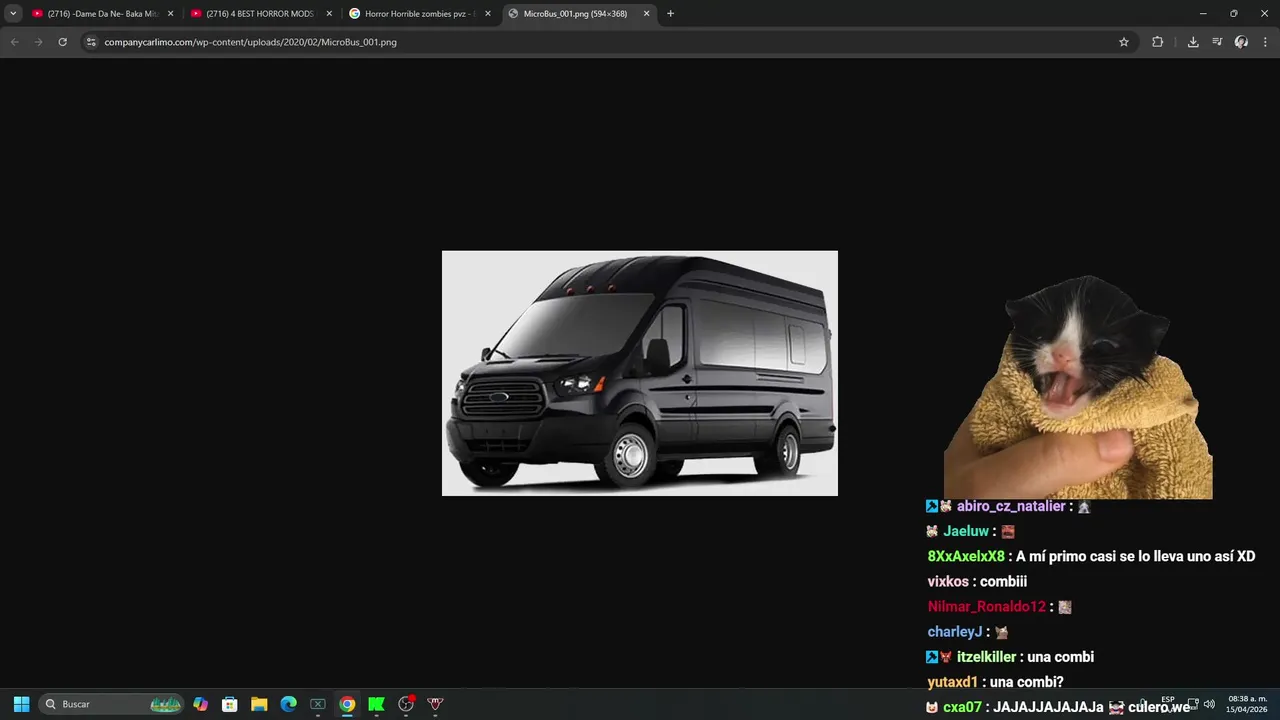Screen dimensions: 1280x720
Task: Launch Microsoft Edge from the taskbar
Action: [x=288, y=704]
